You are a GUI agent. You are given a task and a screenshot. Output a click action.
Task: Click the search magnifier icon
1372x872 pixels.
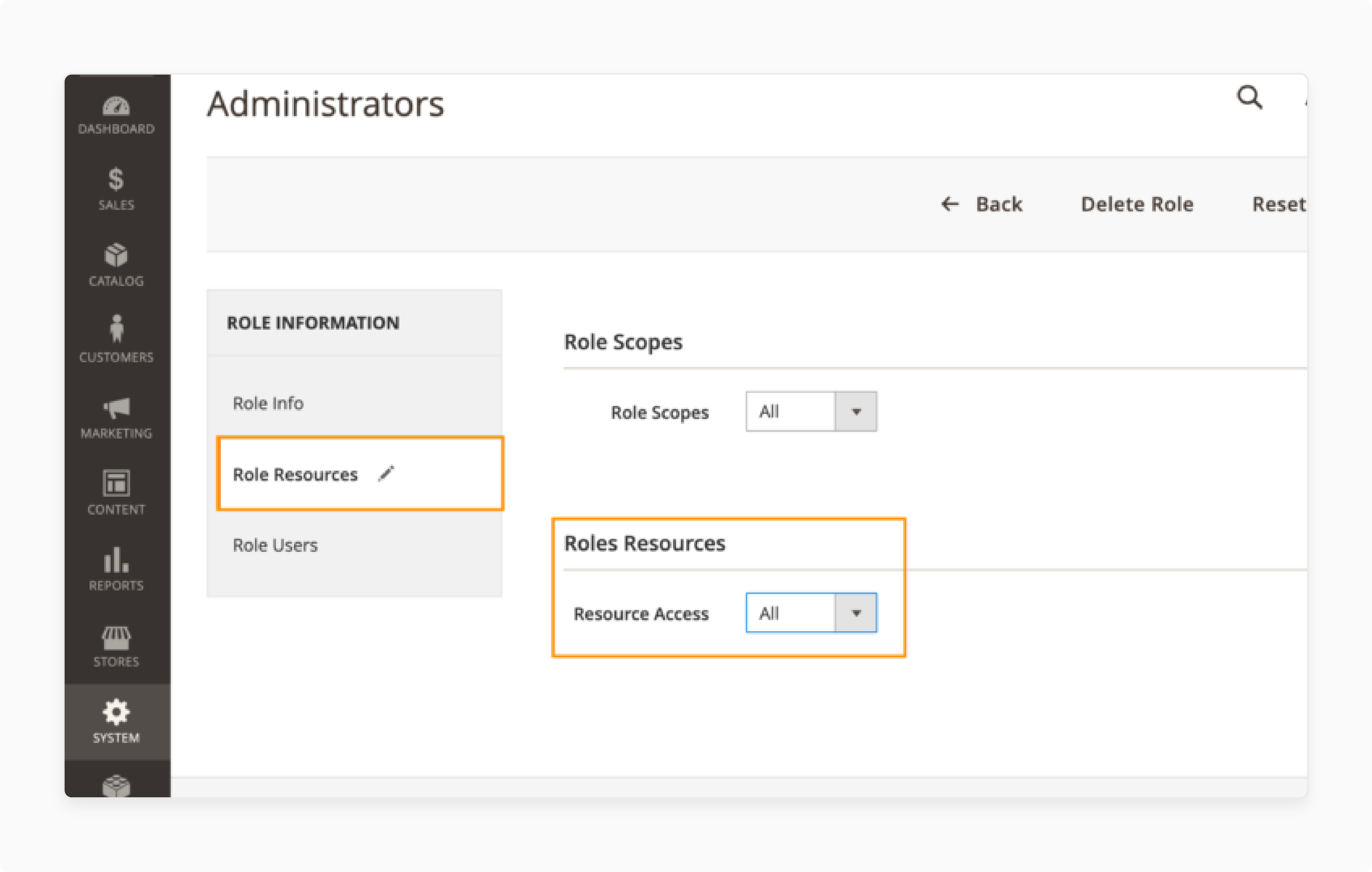pos(1249,97)
